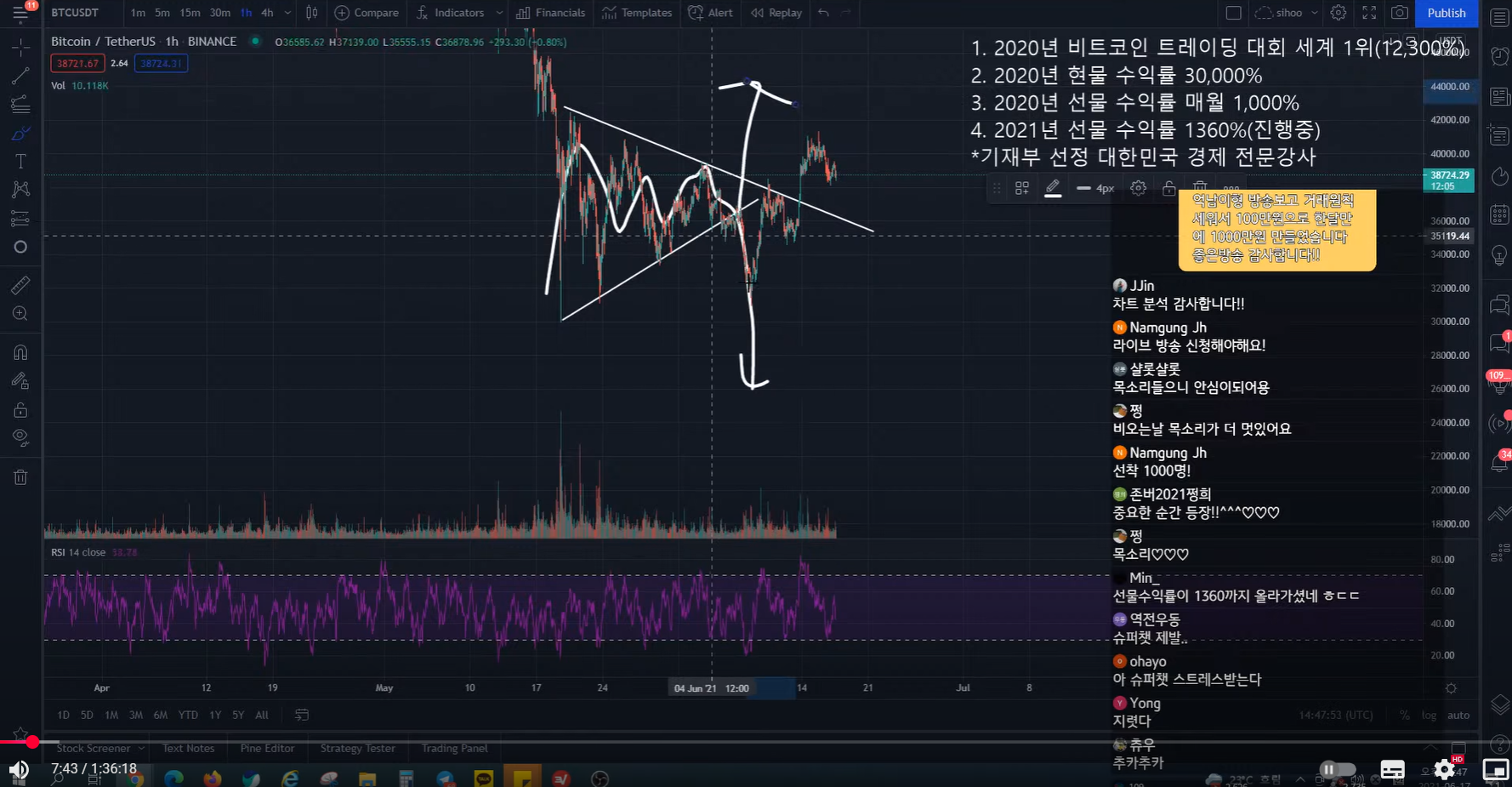Open the chart layout selector square
The width and height of the screenshot is (1512, 787).
(x=1234, y=13)
